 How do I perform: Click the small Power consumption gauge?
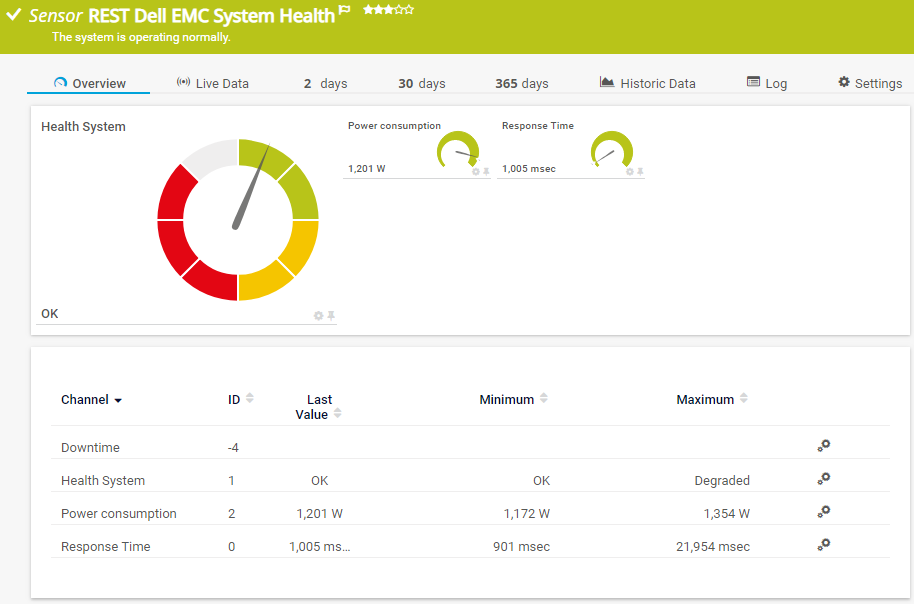pos(458,149)
